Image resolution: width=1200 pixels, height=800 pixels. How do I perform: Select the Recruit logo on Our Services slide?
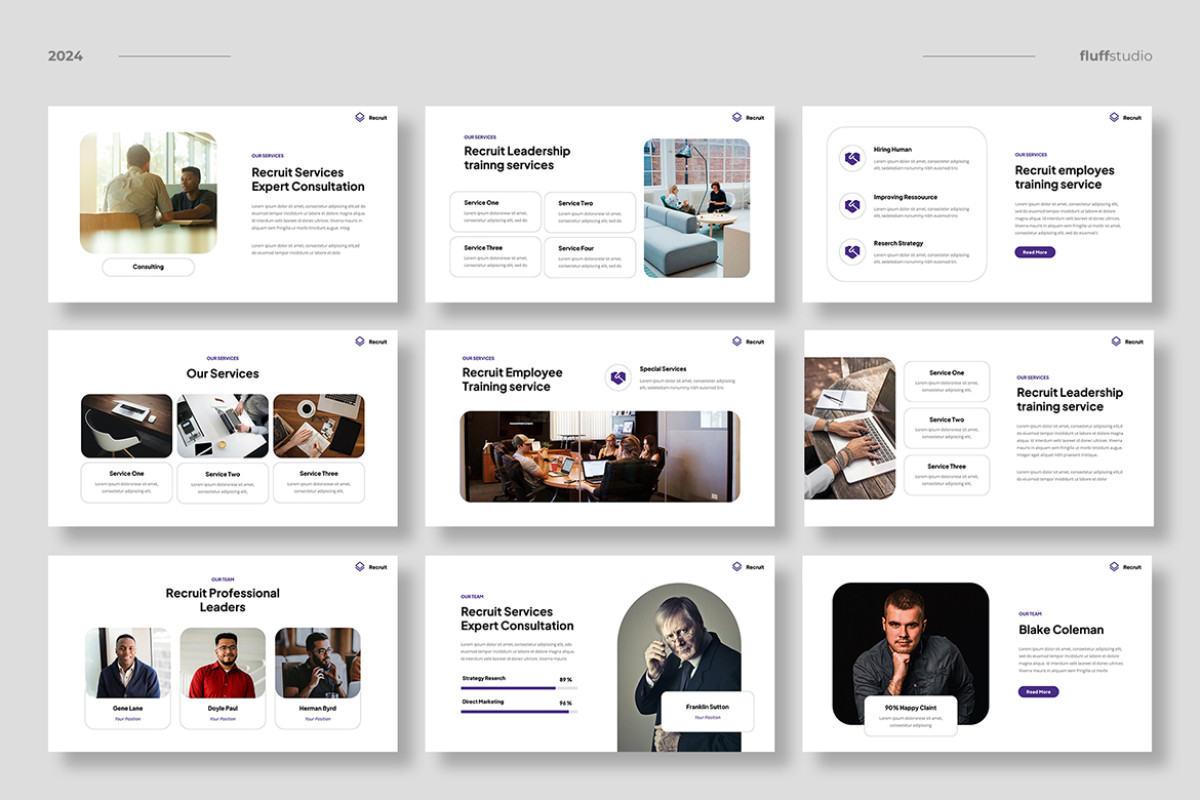point(369,341)
